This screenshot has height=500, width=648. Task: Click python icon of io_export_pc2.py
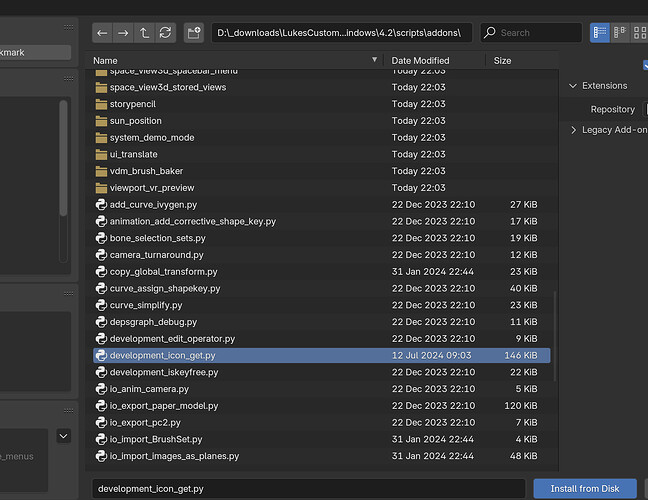point(101,422)
